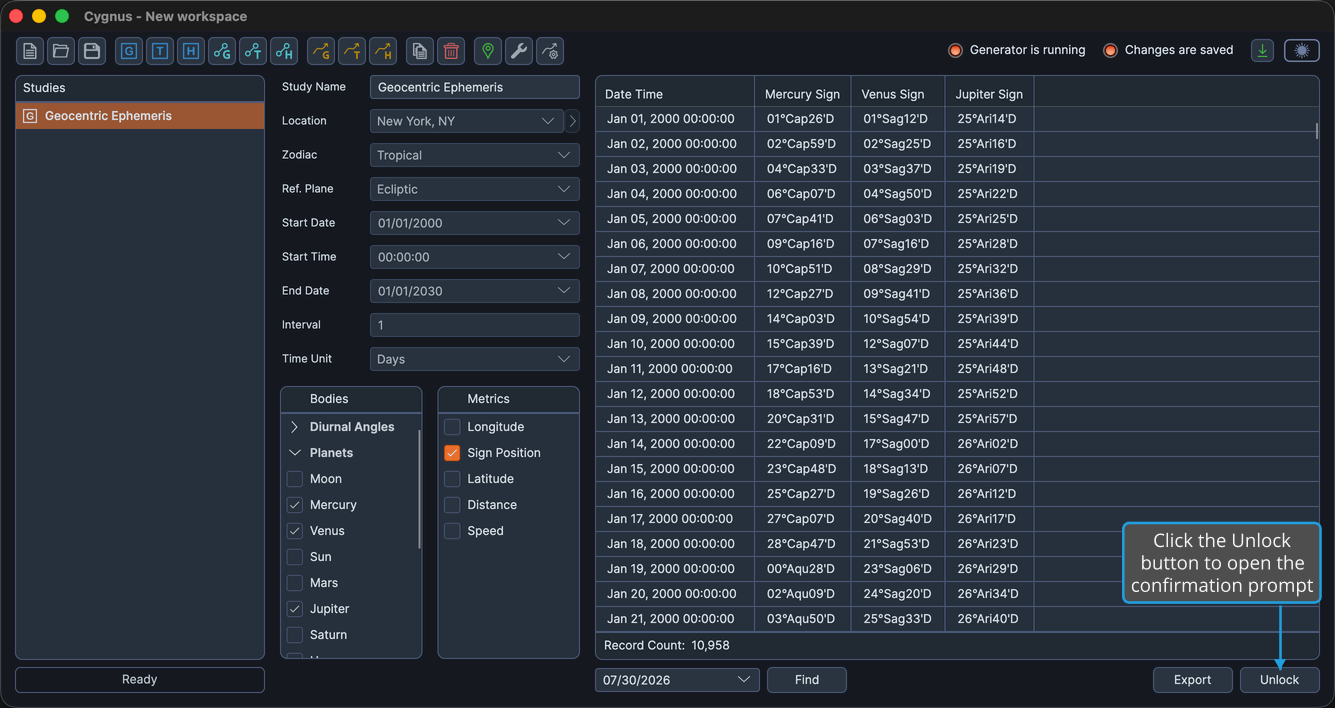Click the Unlock button
The image size is (1335, 708).
(x=1280, y=680)
